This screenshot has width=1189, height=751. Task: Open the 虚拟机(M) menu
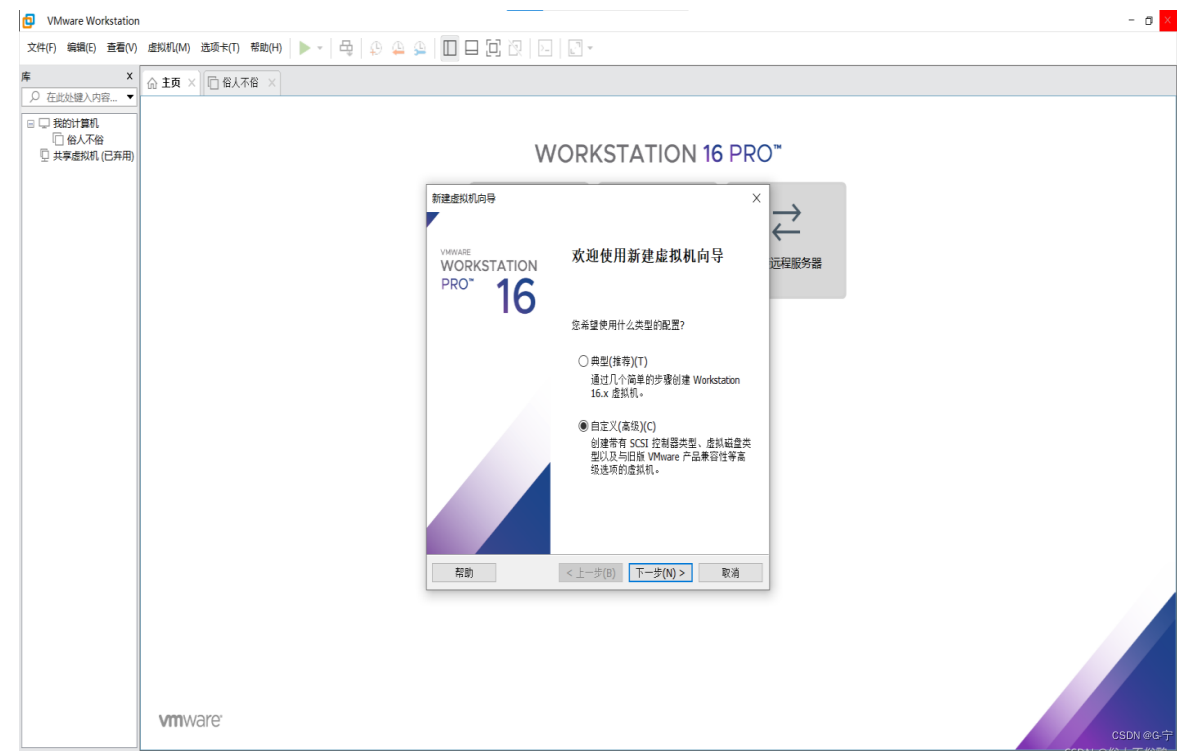click(x=168, y=48)
